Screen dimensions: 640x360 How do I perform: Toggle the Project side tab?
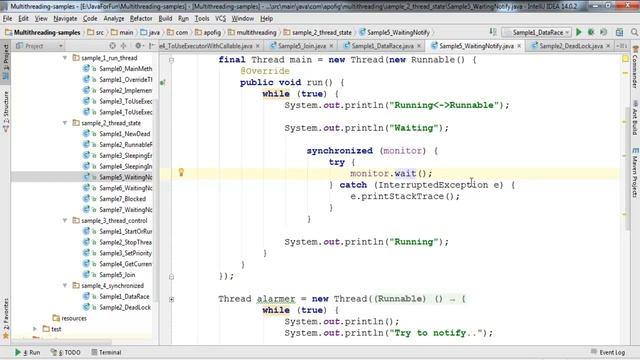6,62
